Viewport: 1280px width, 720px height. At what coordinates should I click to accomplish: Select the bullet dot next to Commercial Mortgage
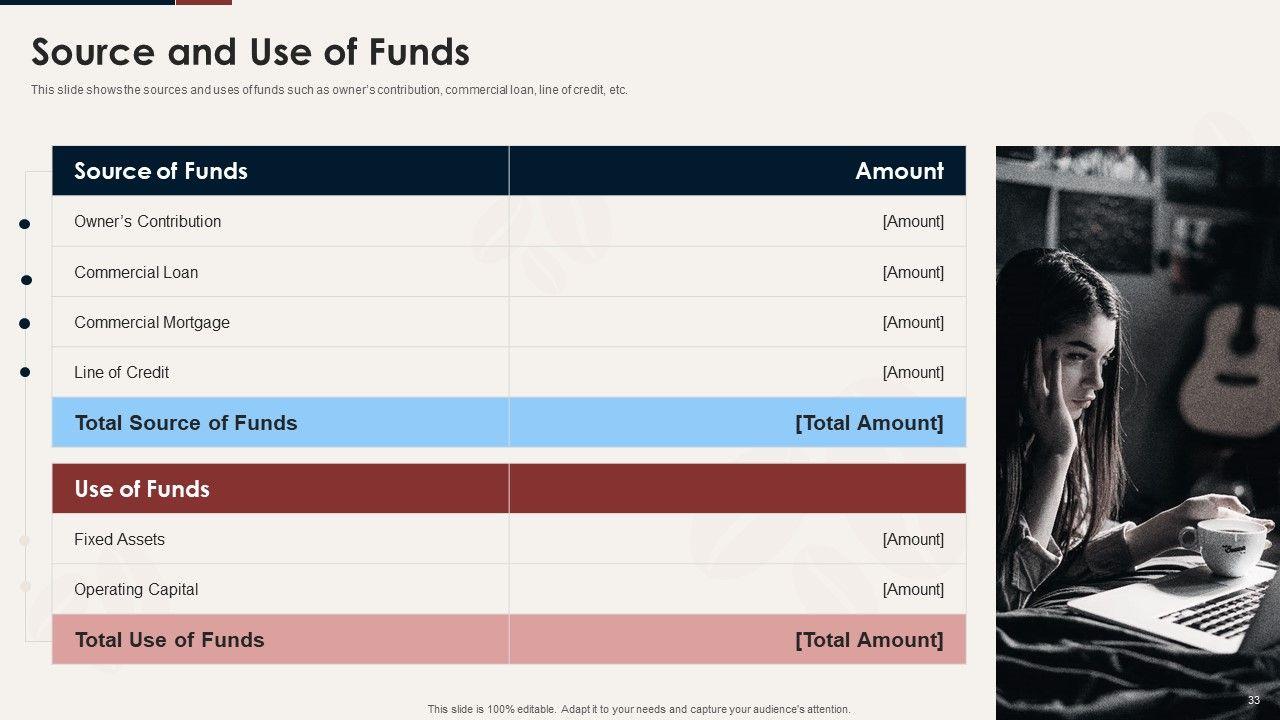click(25, 323)
